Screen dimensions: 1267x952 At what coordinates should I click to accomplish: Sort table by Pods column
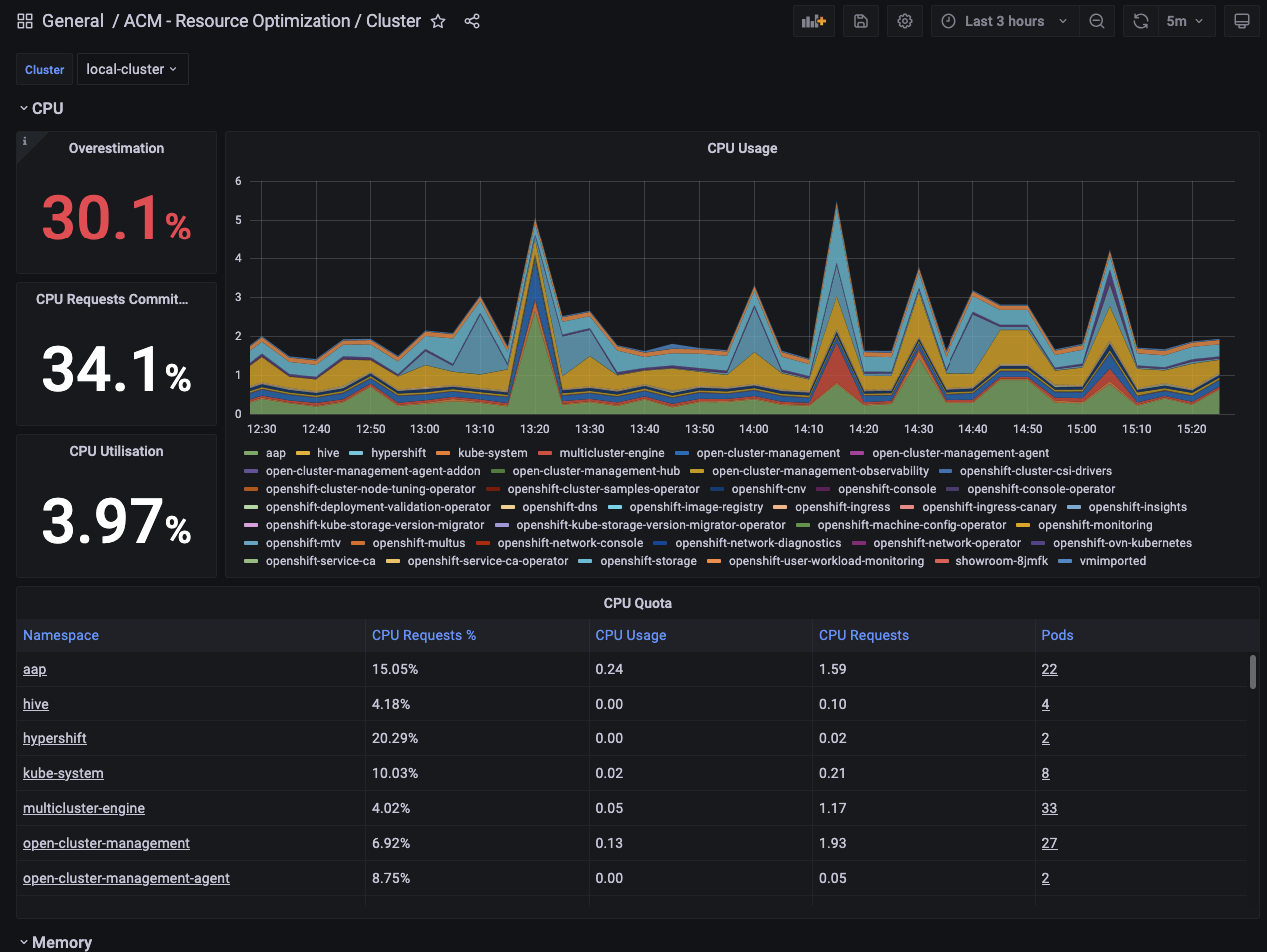click(x=1057, y=635)
